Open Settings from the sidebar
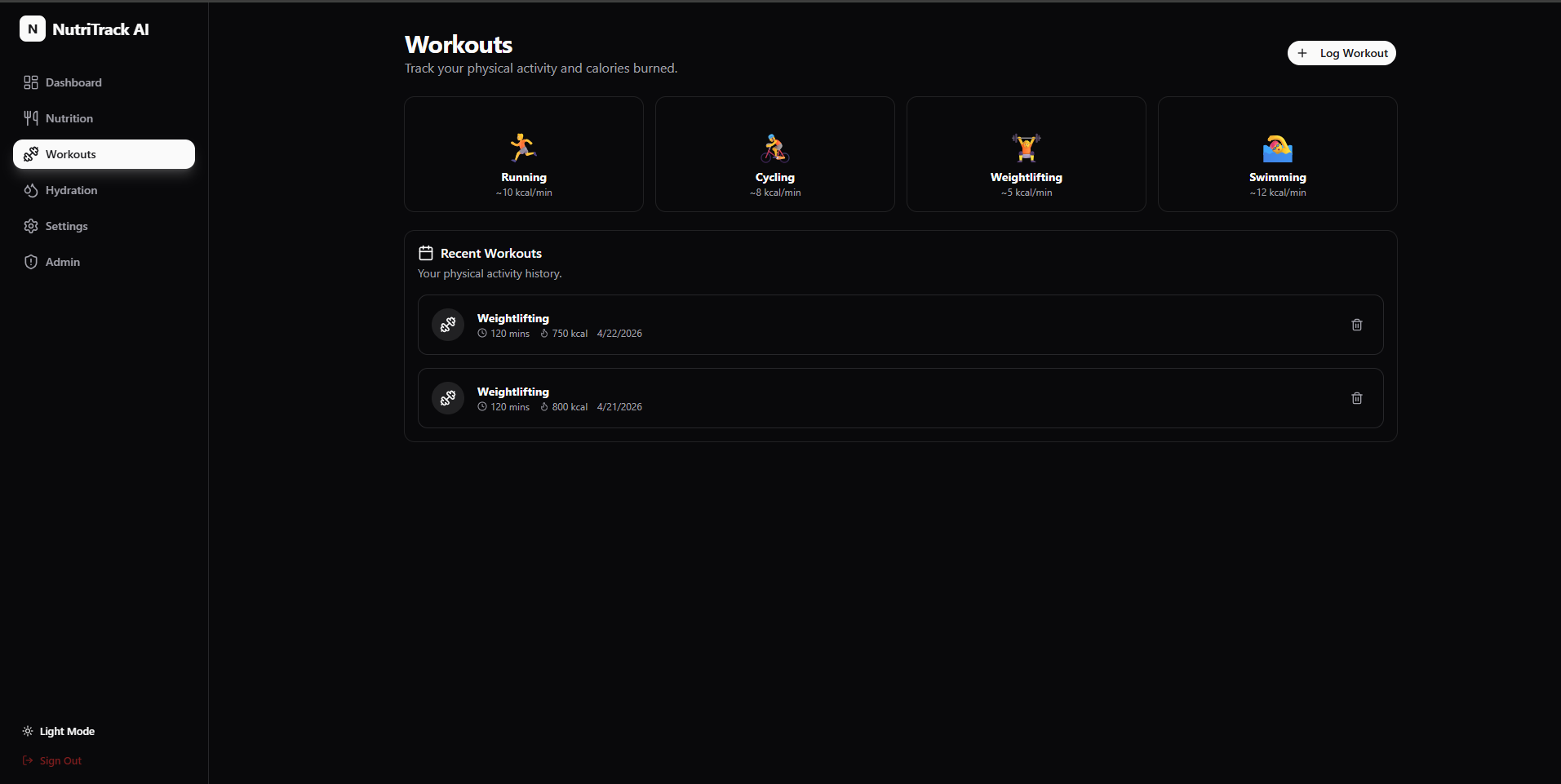The width and height of the screenshot is (1561, 784). (x=104, y=226)
